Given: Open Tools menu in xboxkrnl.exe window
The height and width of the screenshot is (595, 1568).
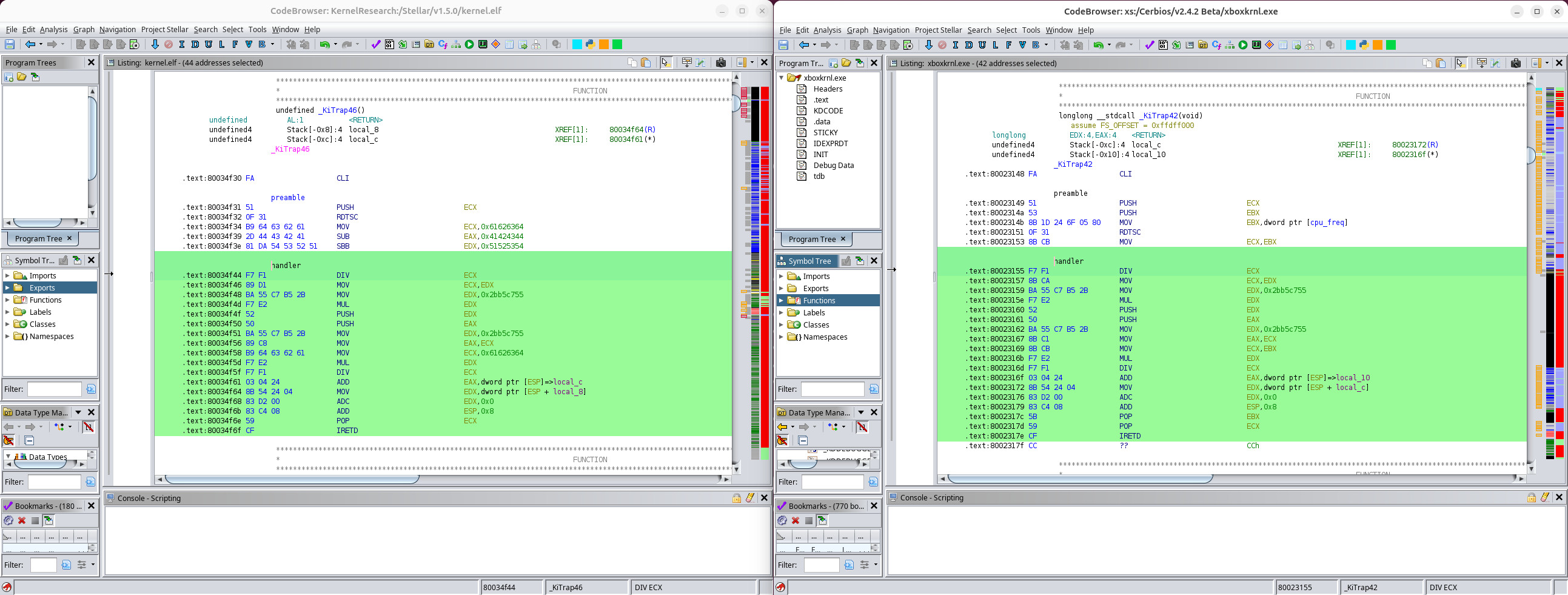Looking at the screenshot, I should coord(1031,30).
